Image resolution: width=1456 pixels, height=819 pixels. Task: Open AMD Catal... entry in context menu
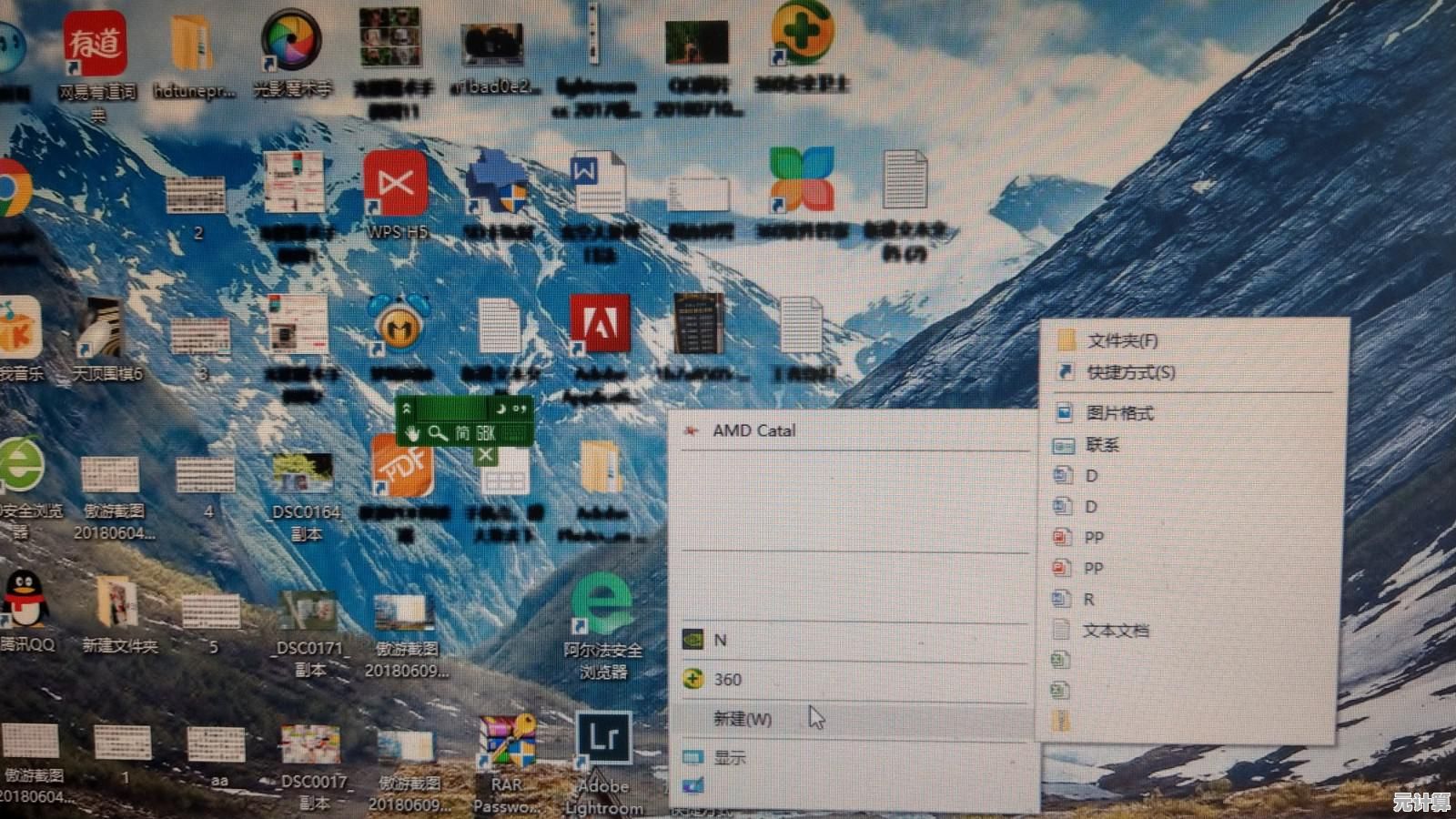coord(753,430)
